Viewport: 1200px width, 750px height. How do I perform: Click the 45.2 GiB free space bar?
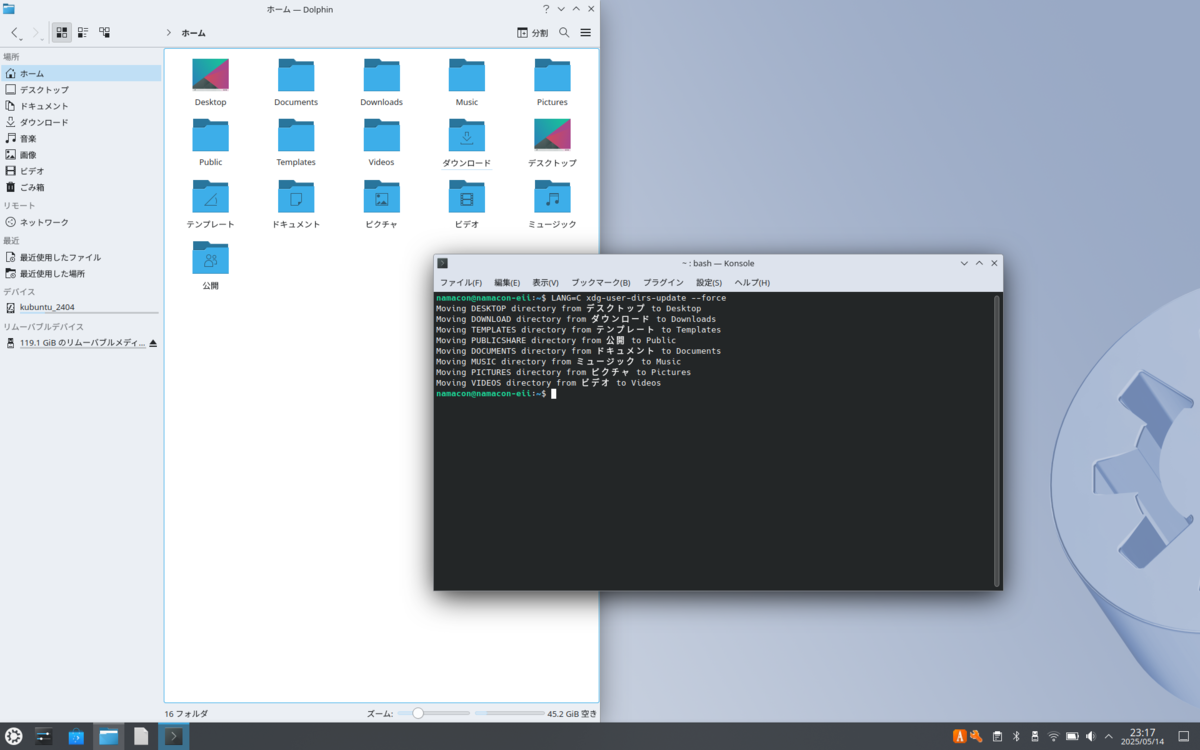click(510, 713)
